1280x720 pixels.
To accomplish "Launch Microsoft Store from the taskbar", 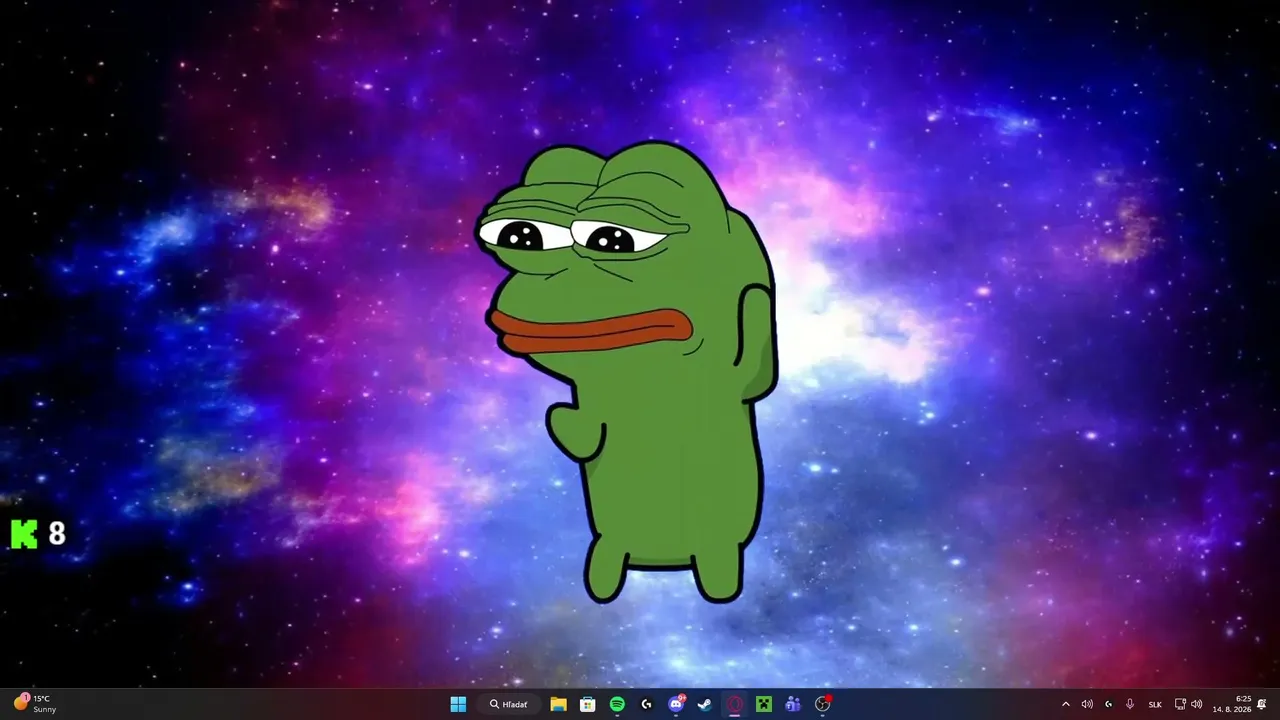I will point(588,704).
